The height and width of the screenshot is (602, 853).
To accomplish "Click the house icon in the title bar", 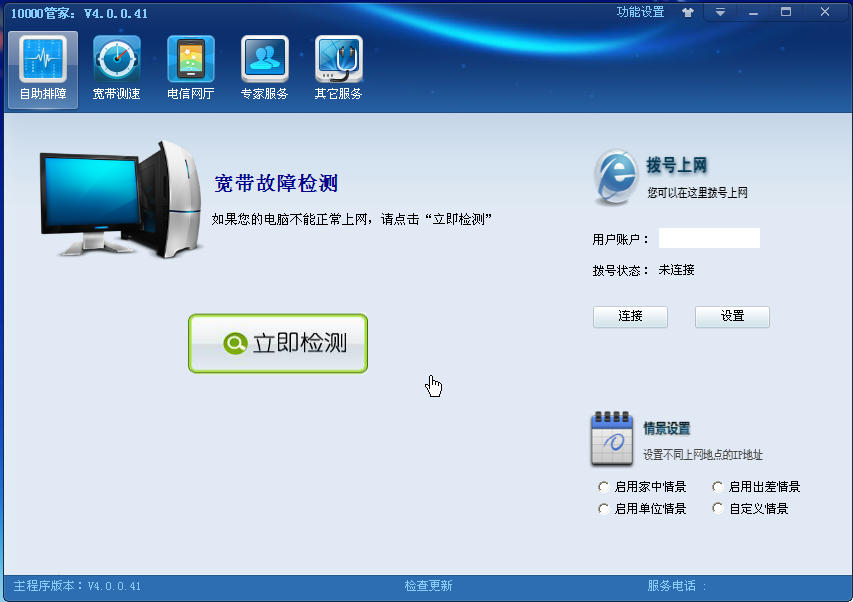I will 687,12.
